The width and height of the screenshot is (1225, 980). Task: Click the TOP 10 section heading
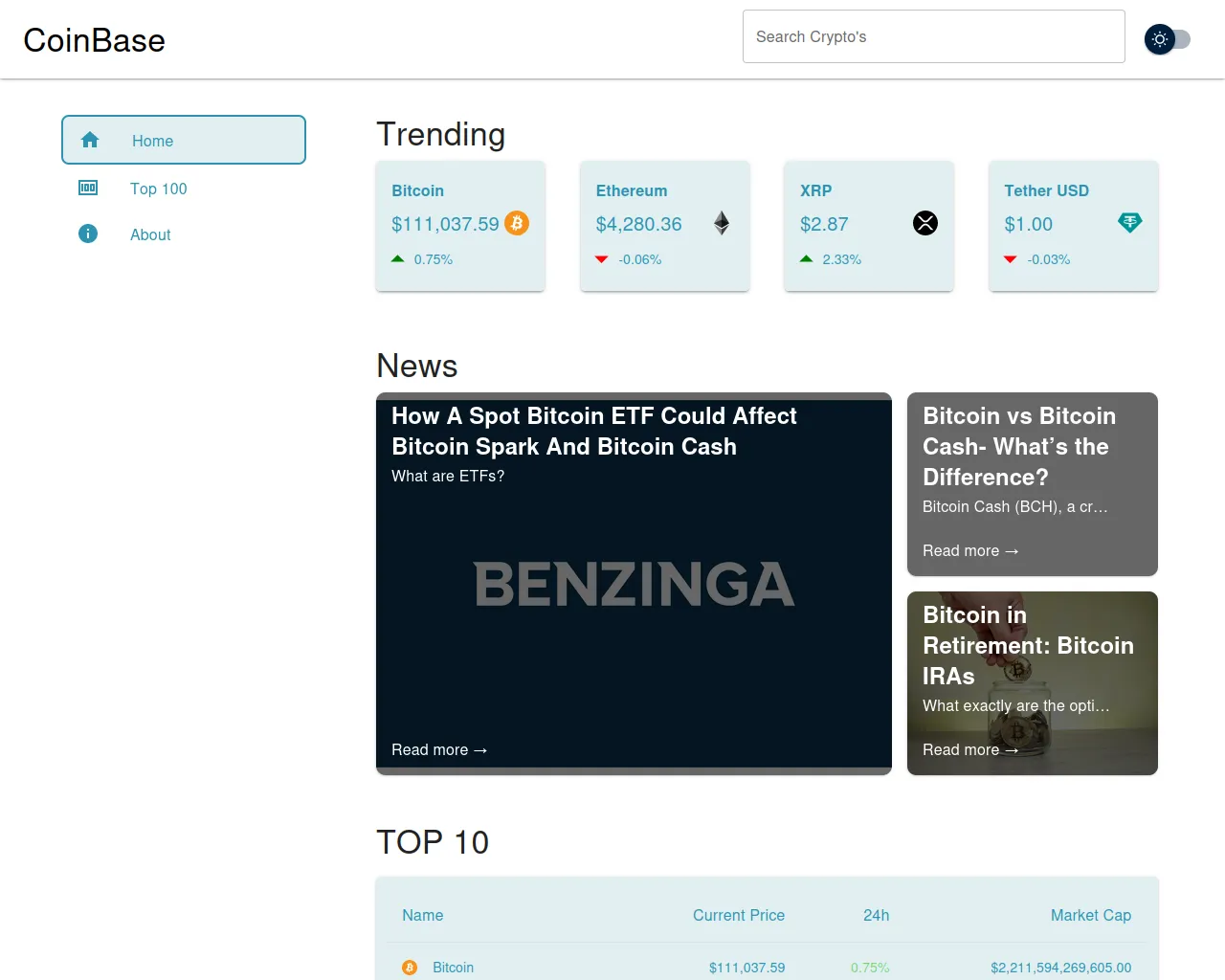pyautogui.click(x=433, y=842)
